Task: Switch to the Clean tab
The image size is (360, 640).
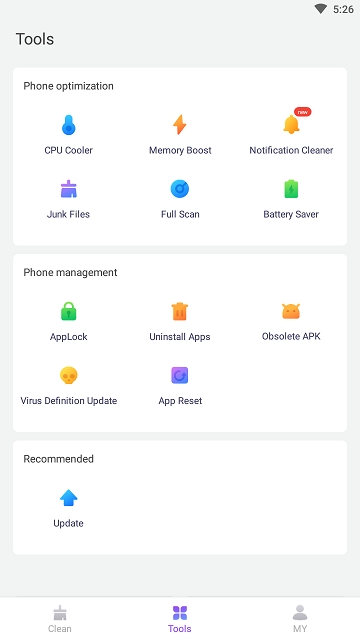Action: tap(60, 619)
